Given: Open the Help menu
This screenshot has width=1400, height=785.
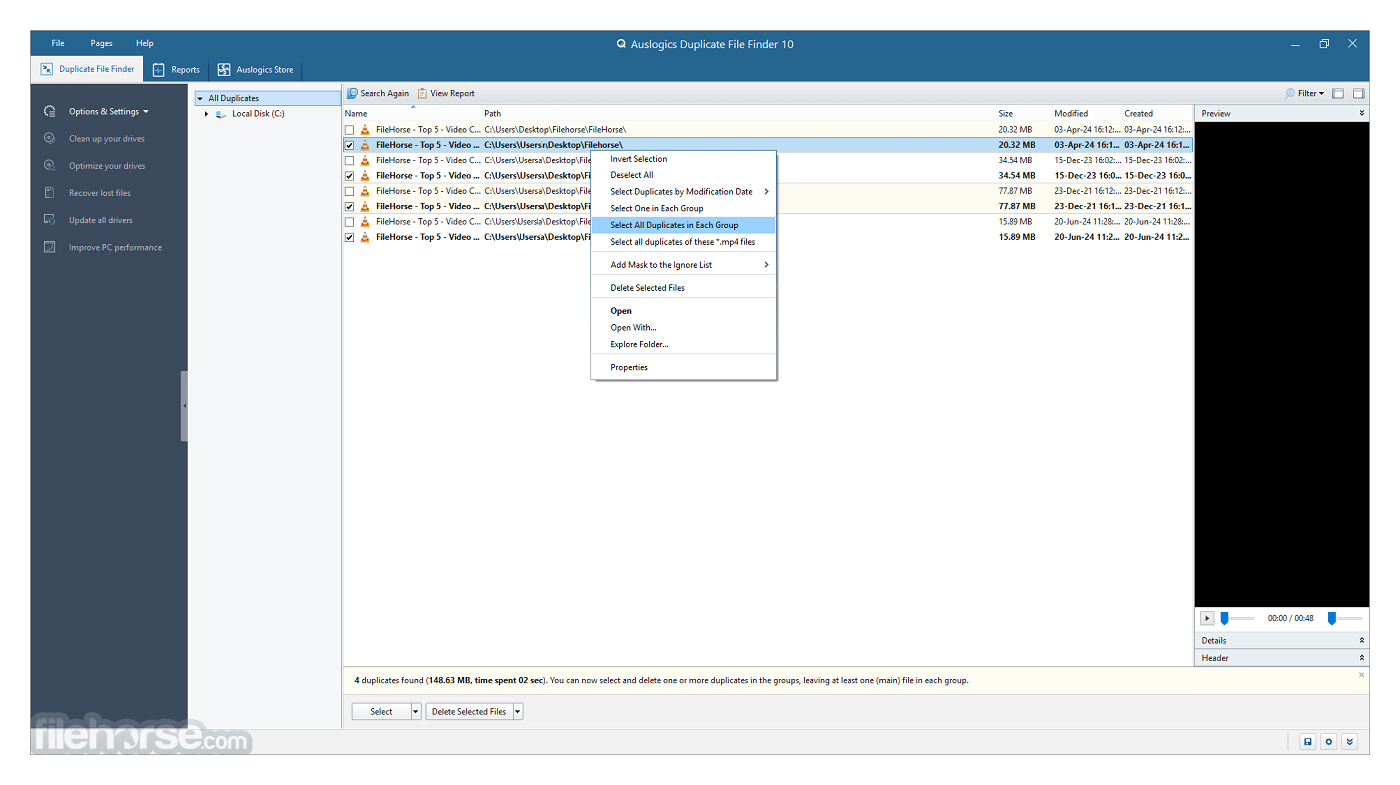Looking at the screenshot, I should (145, 43).
